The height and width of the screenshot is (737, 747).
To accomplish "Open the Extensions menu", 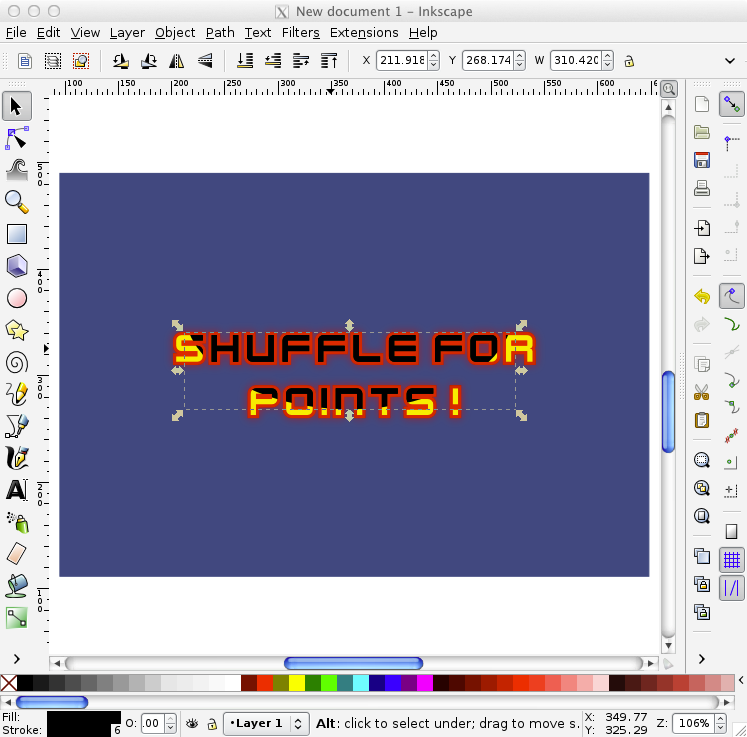I will 364,32.
